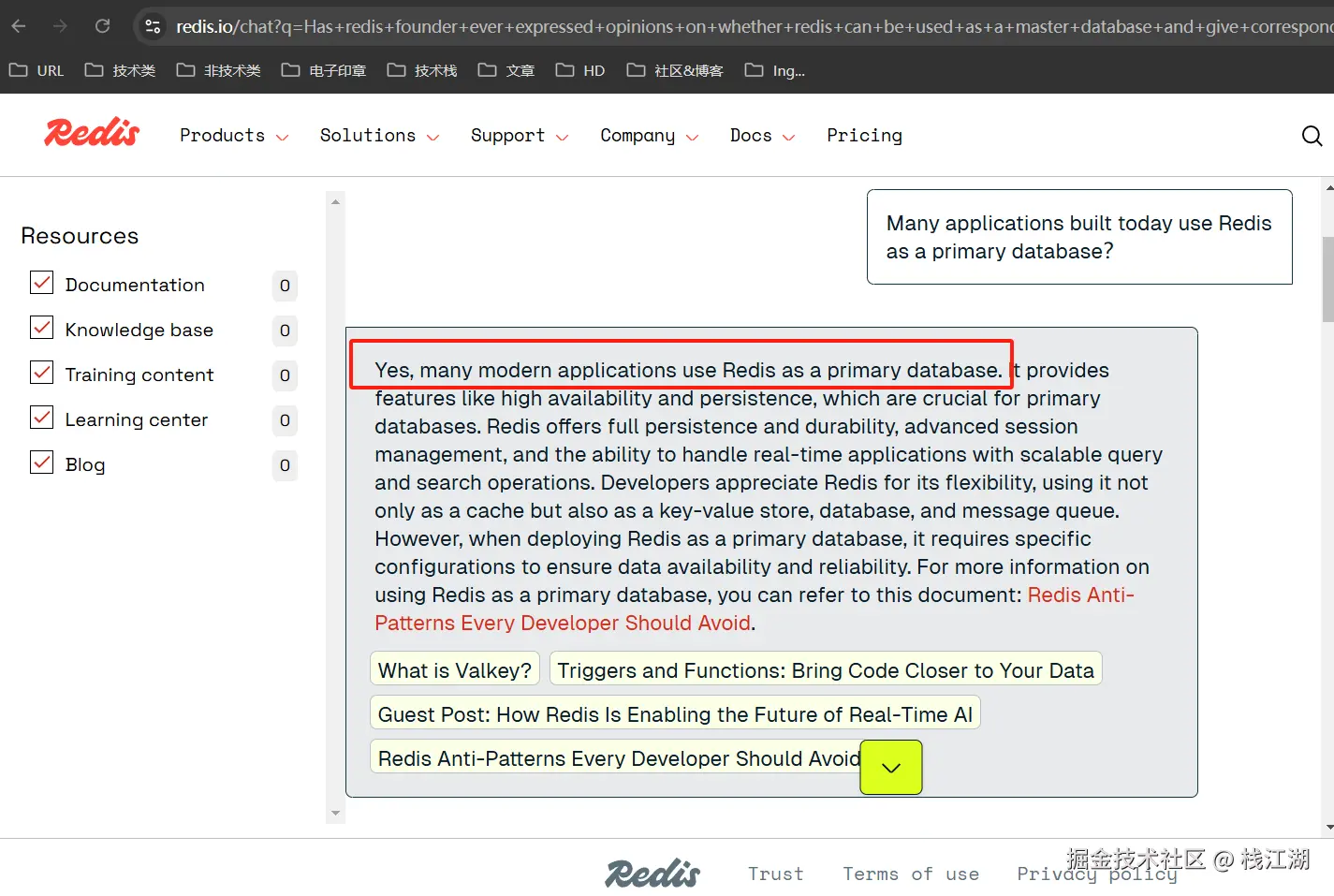Uncheck the Documentation resource filter
The height and width of the screenshot is (896, 1334).
coord(42,283)
